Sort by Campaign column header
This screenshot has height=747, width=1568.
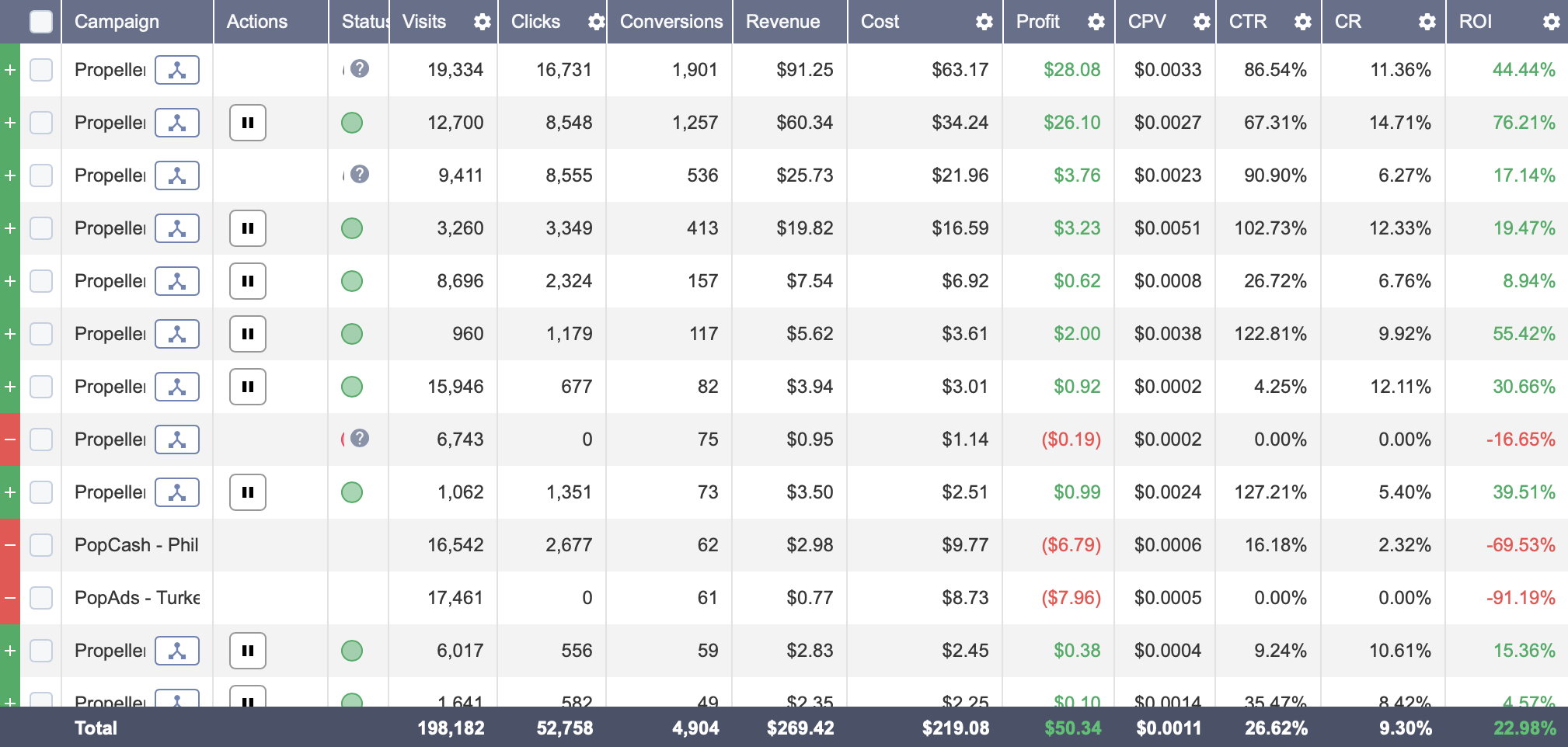click(x=117, y=22)
